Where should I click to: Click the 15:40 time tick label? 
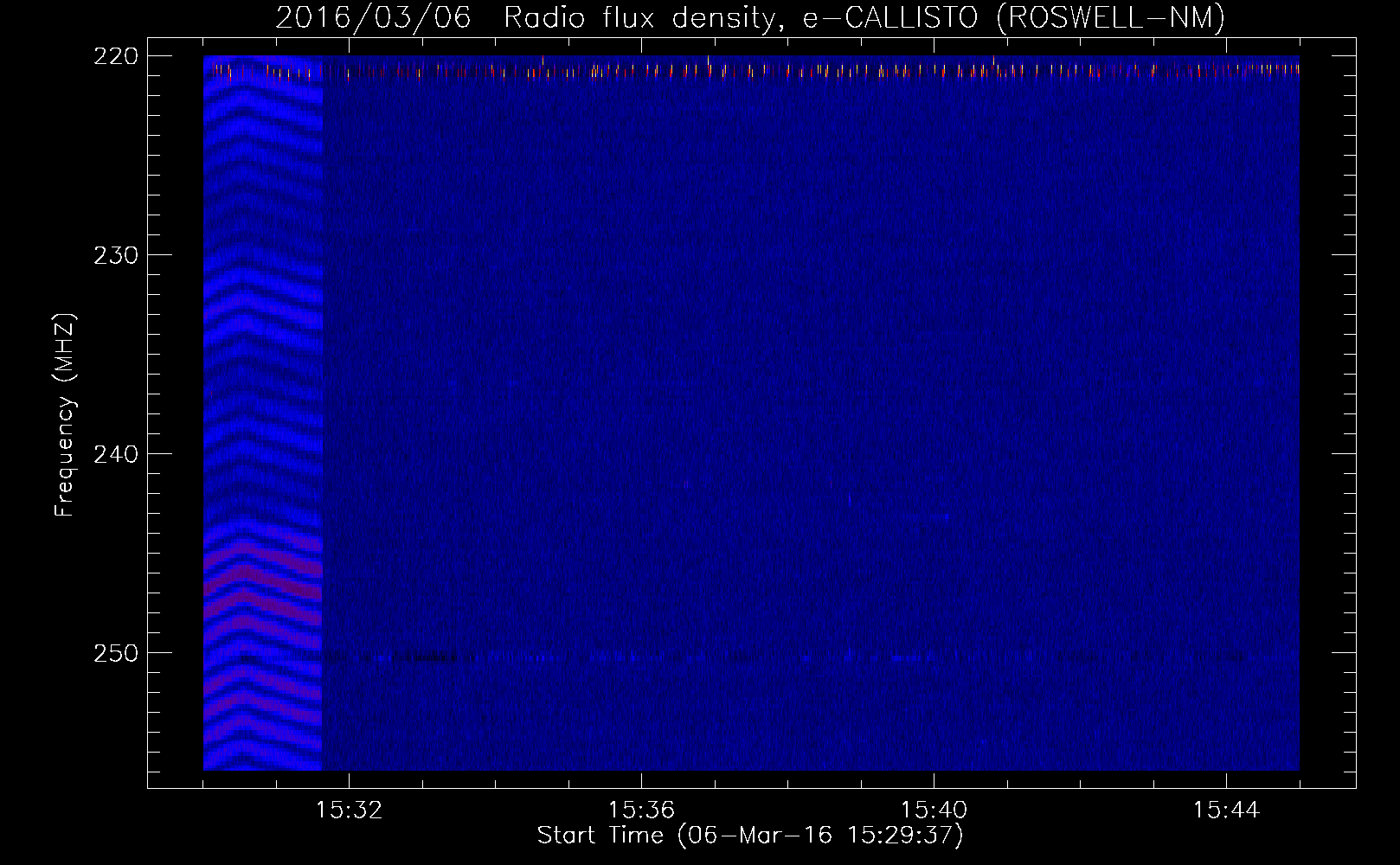coord(934,811)
